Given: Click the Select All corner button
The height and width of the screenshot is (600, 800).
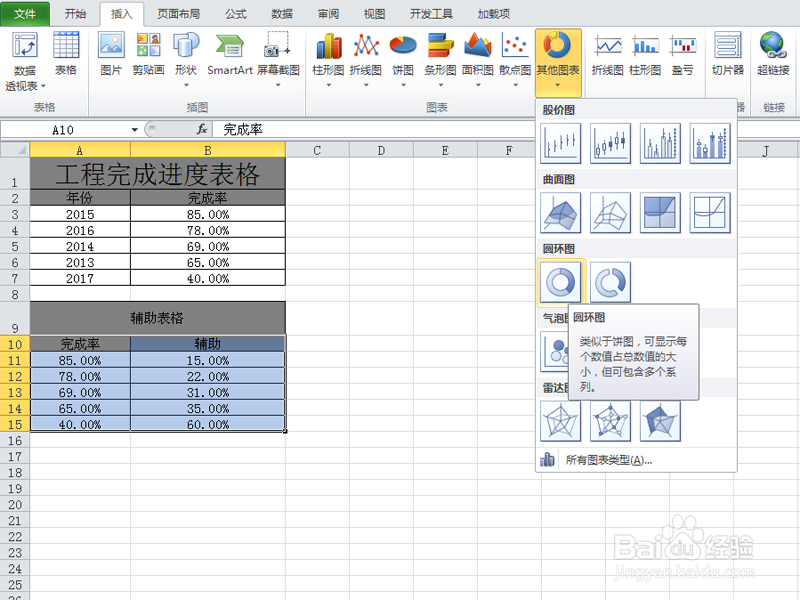Looking at the screenshot, I should tap(15, 151).
